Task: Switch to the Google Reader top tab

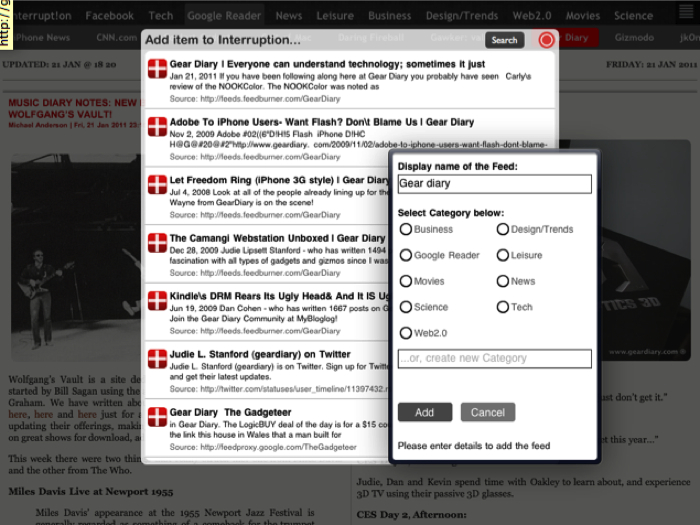Action: pos(224,16)
